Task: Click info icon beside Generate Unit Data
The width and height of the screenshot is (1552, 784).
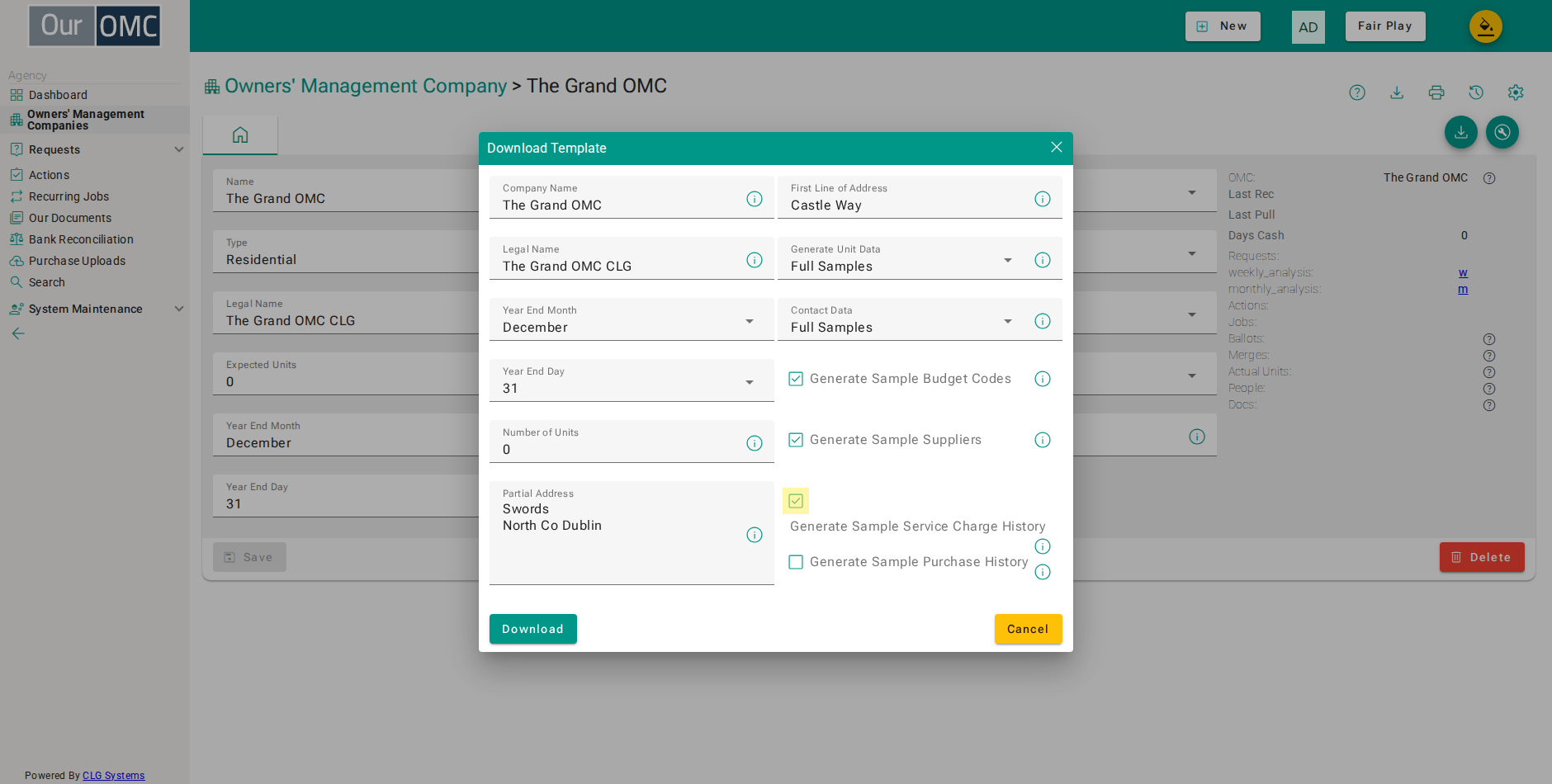Action: 1043,260
